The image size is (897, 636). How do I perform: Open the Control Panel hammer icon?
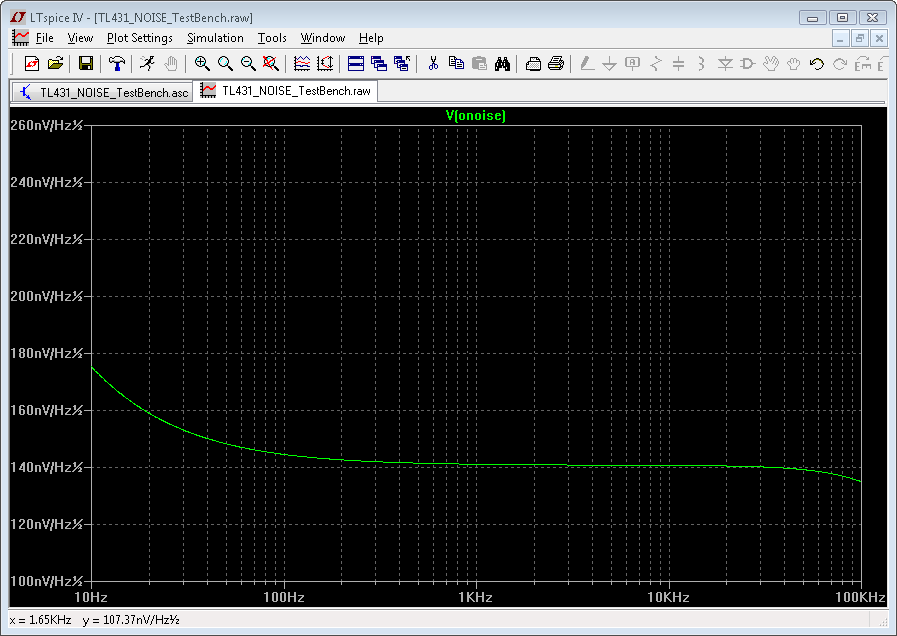(118, 63)
